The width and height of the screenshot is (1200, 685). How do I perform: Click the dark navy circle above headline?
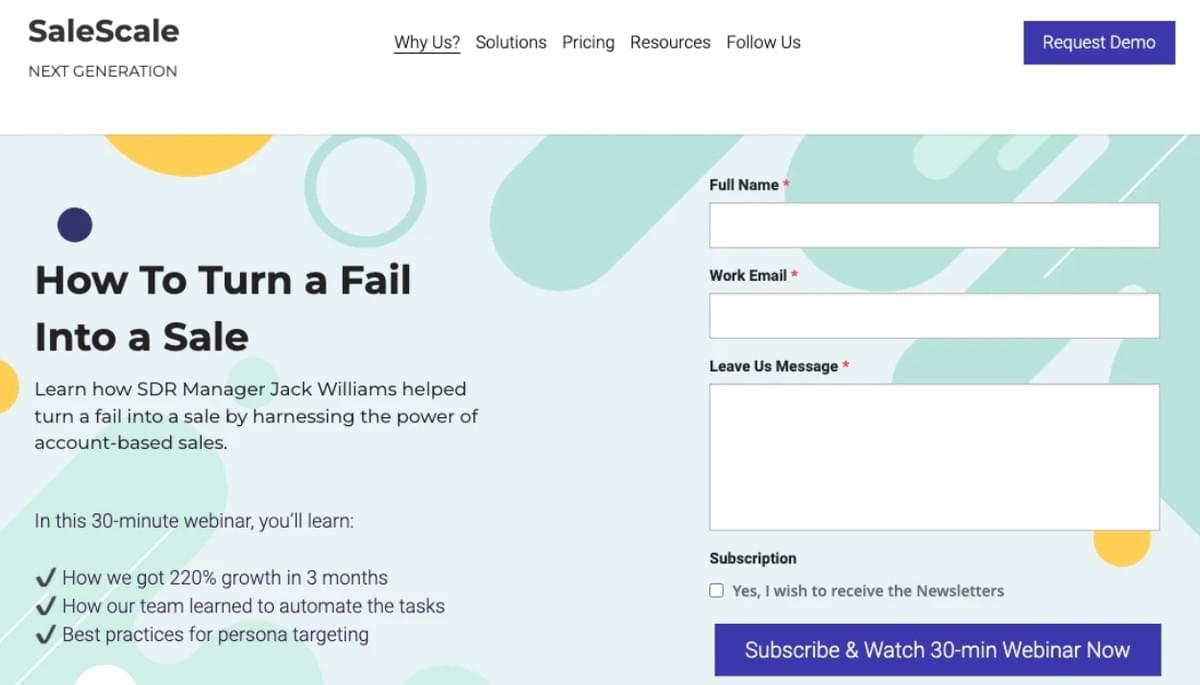(x=75, y=225)
